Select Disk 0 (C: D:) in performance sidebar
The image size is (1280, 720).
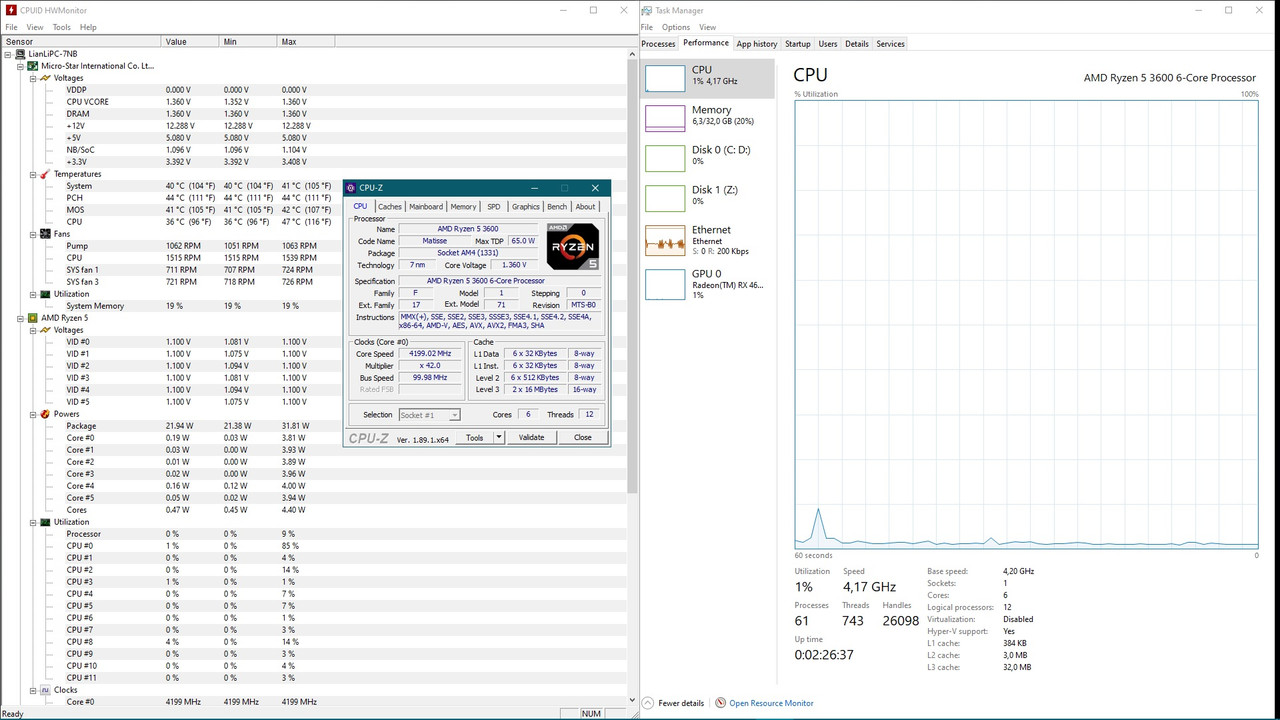(708, 158)
